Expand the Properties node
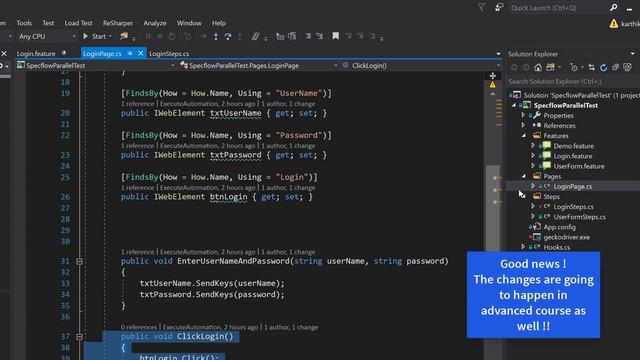This screenshot has width=640, height=360. (523, 116)
